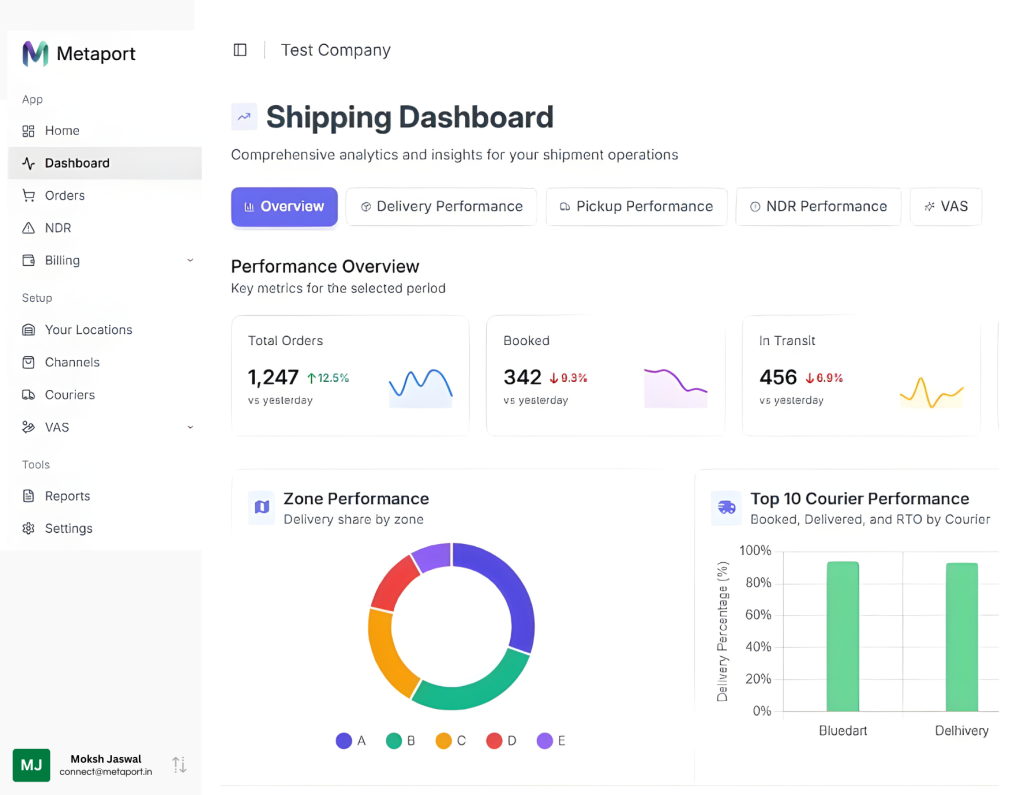1024x795 pixels.
Task: Click the Overview button
Action: tap(284, 206)
